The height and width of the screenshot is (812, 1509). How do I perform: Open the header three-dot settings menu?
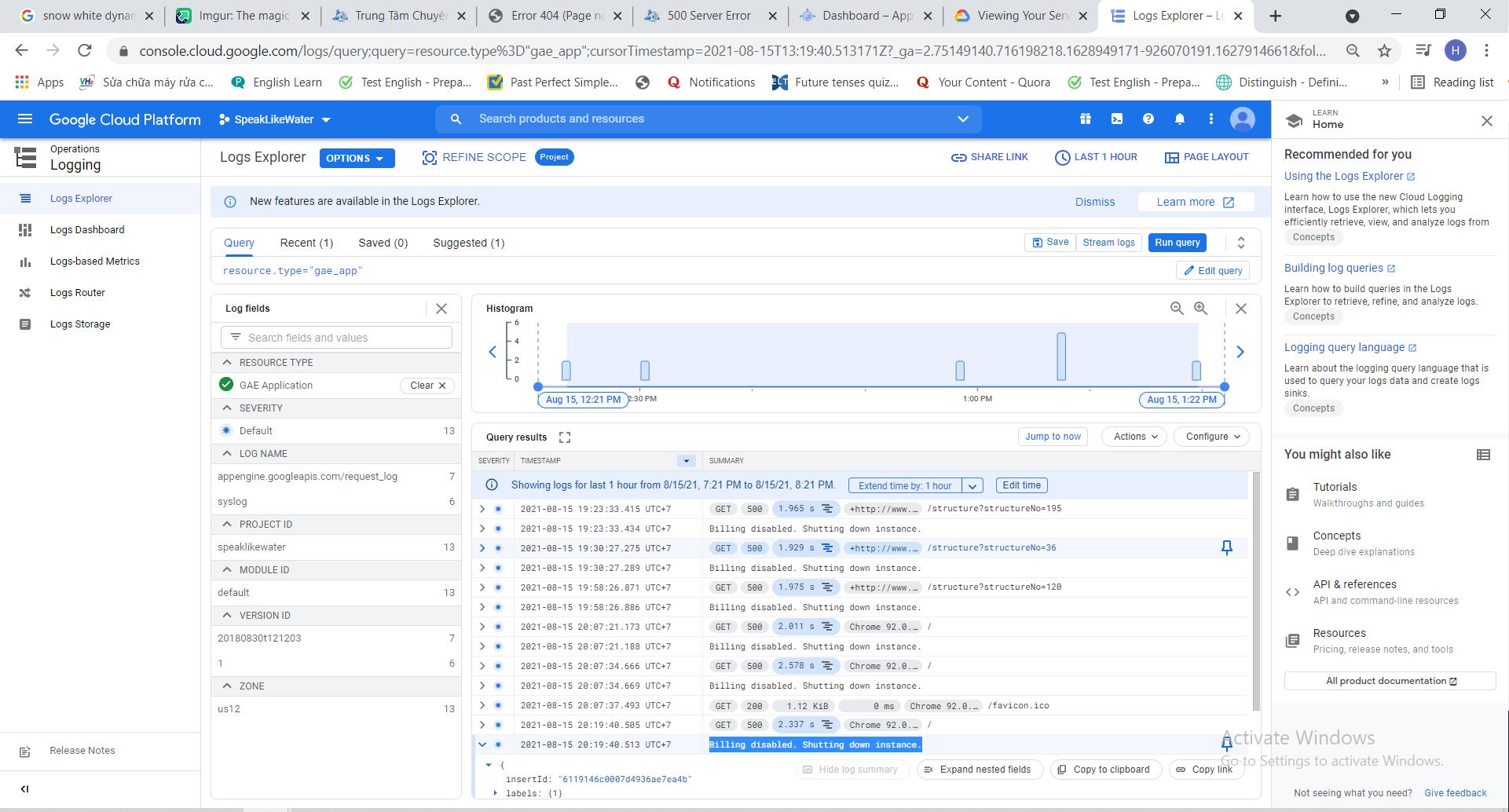1211,119
